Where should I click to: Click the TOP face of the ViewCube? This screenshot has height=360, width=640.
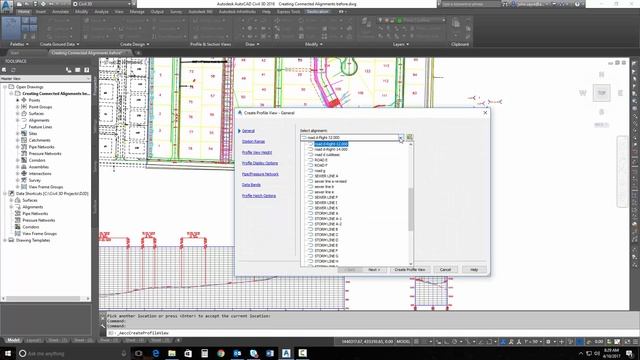click(602, 93)
